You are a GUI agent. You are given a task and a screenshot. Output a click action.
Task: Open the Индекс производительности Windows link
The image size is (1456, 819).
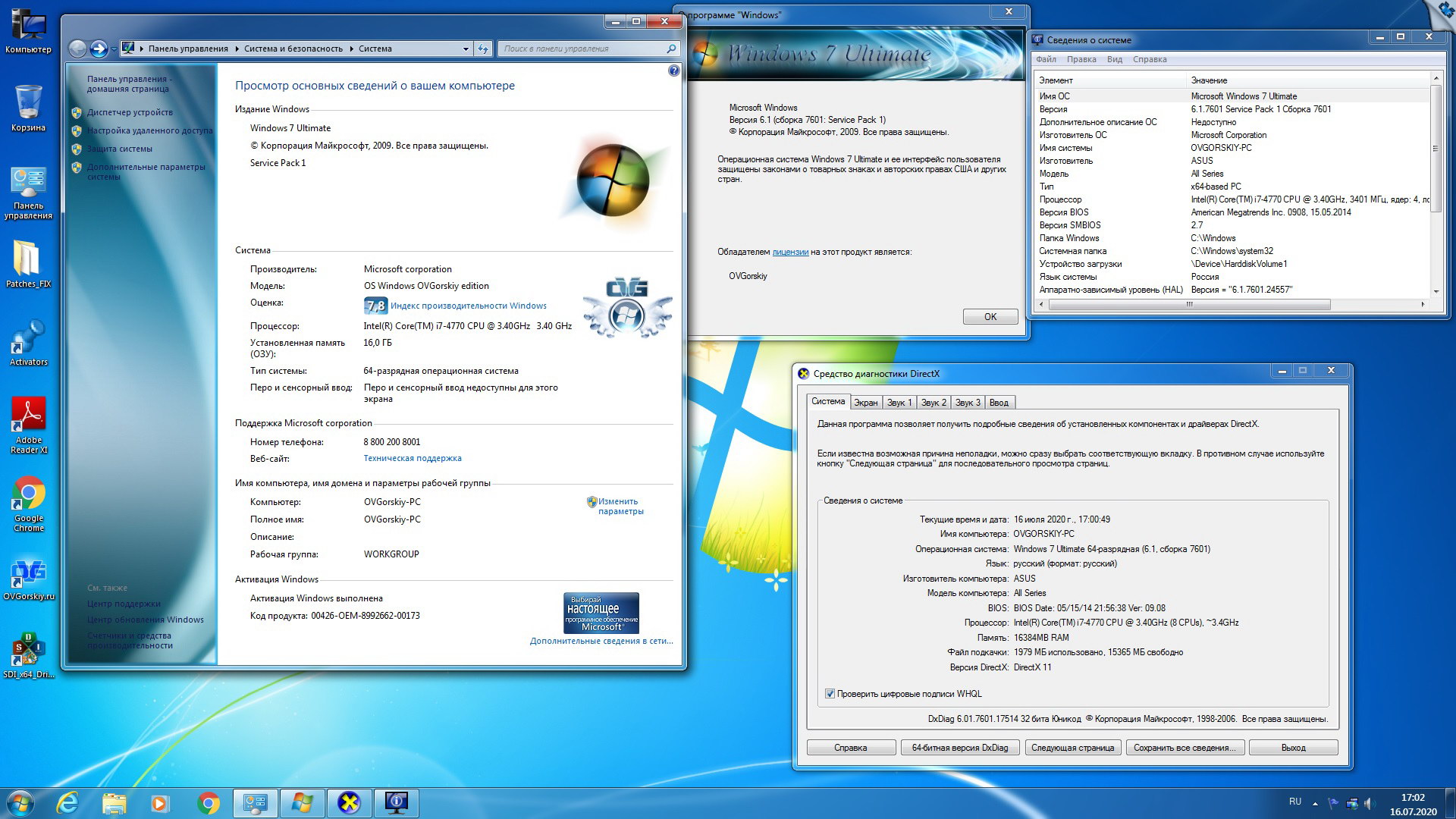coord(468,306)
